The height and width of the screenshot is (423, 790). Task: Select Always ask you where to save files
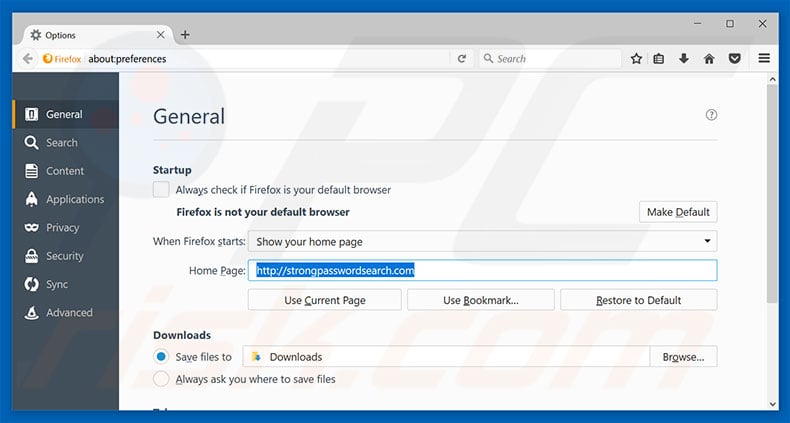(x=161, y=379)
